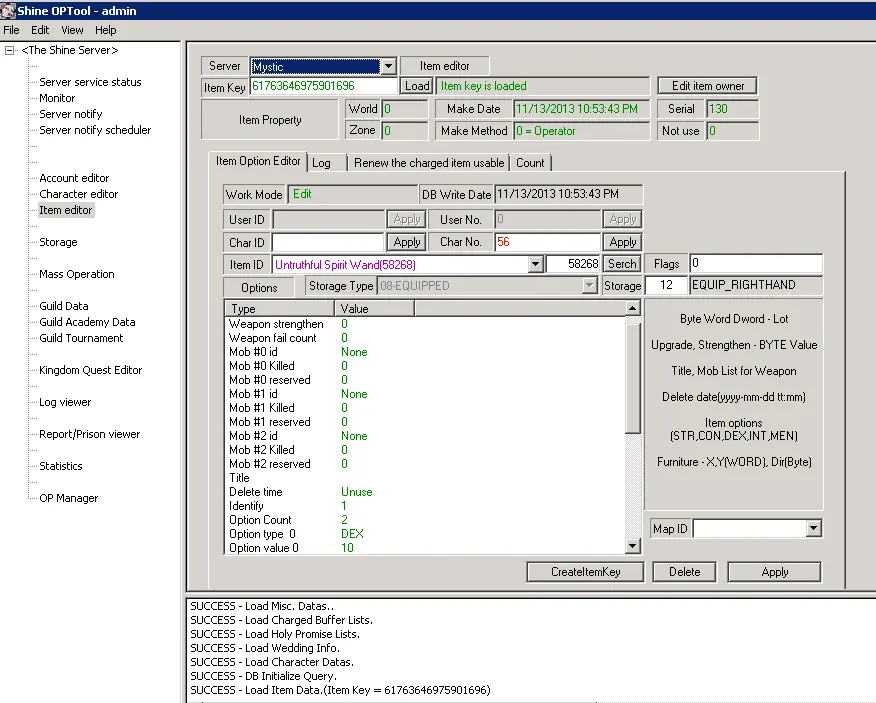This screenshot has height=703, width=876.
Task: Select Guild Data in the tree
Action: pyautogui.click(x=64, y=306)
